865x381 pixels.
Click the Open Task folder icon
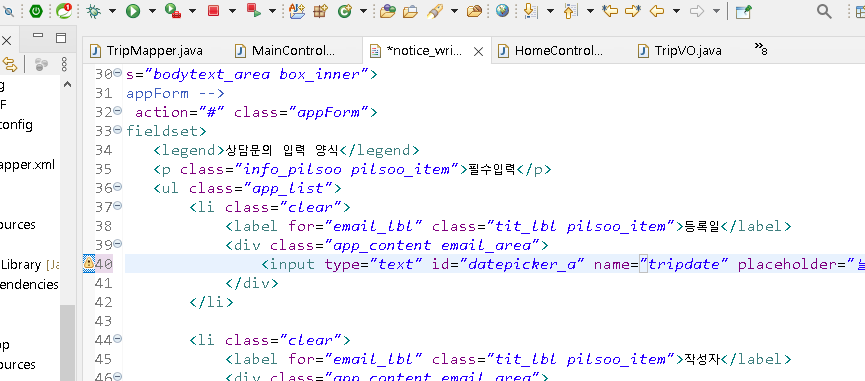(410, 10)
